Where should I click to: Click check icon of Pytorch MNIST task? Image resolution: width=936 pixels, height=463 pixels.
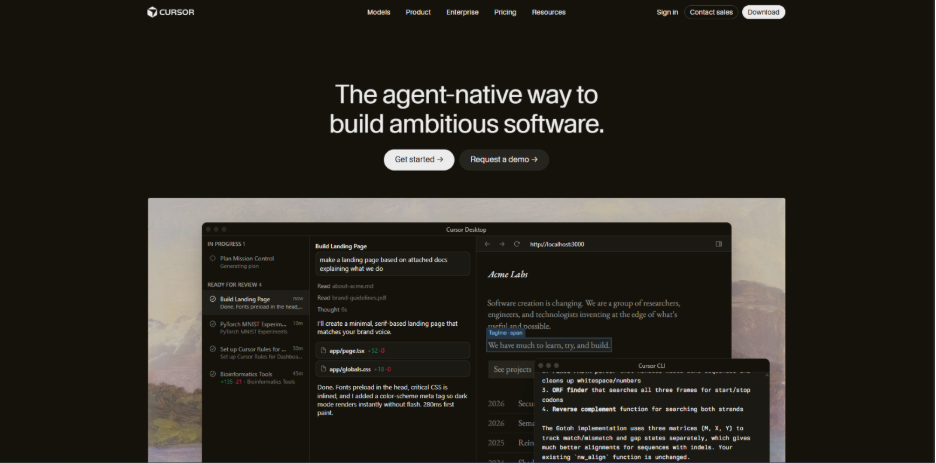tap(213, 324)
